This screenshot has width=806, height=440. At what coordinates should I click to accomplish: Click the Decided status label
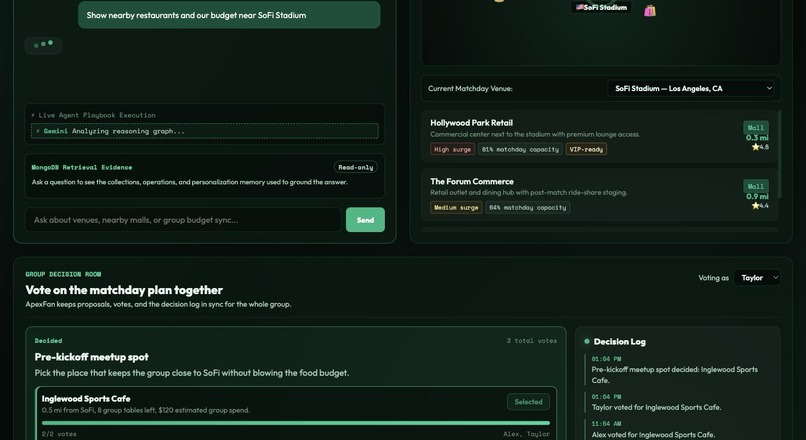pyautogui.click(x=48, y=341)
